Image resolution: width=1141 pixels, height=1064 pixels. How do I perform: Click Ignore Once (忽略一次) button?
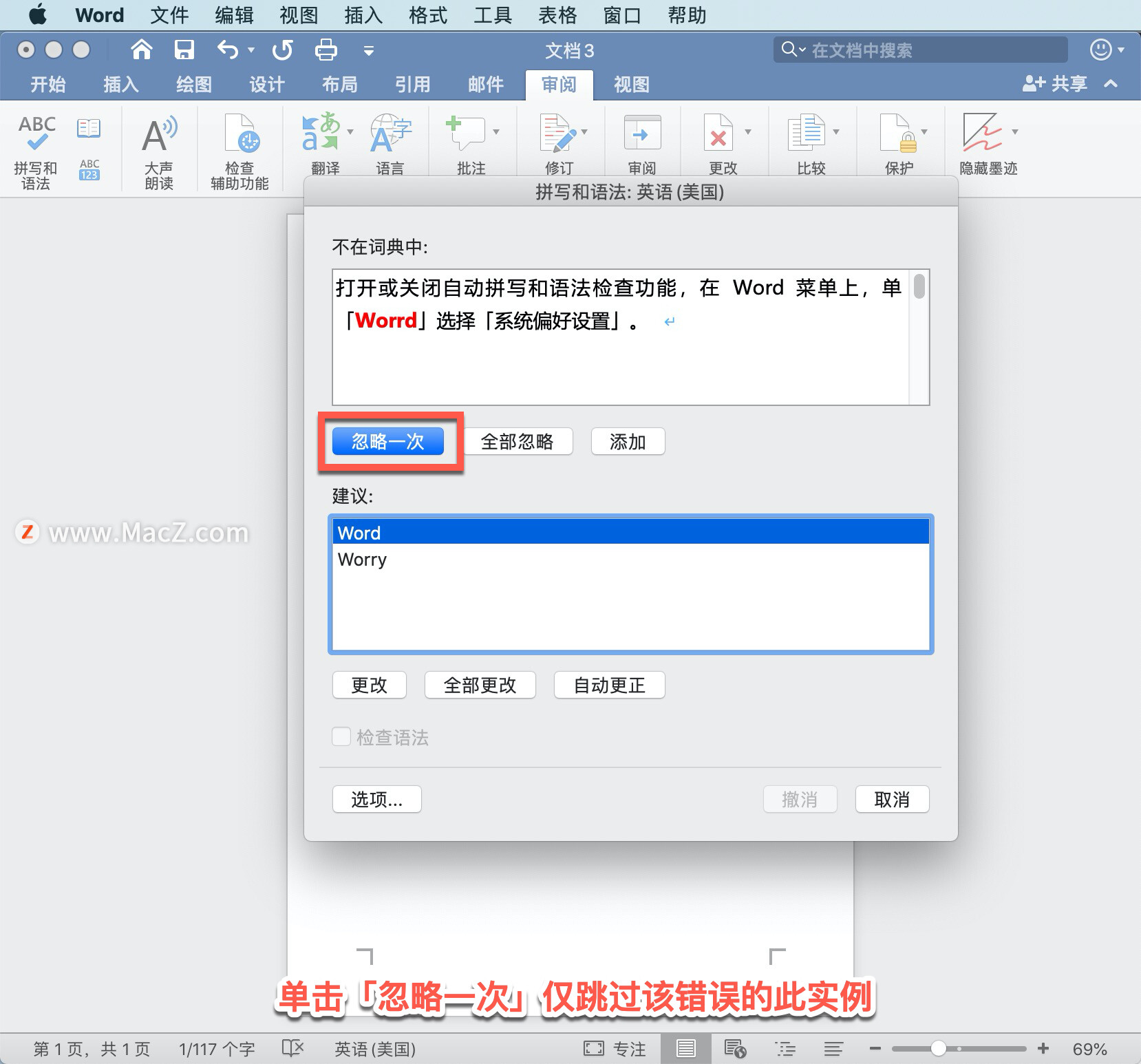coord(388,441)
